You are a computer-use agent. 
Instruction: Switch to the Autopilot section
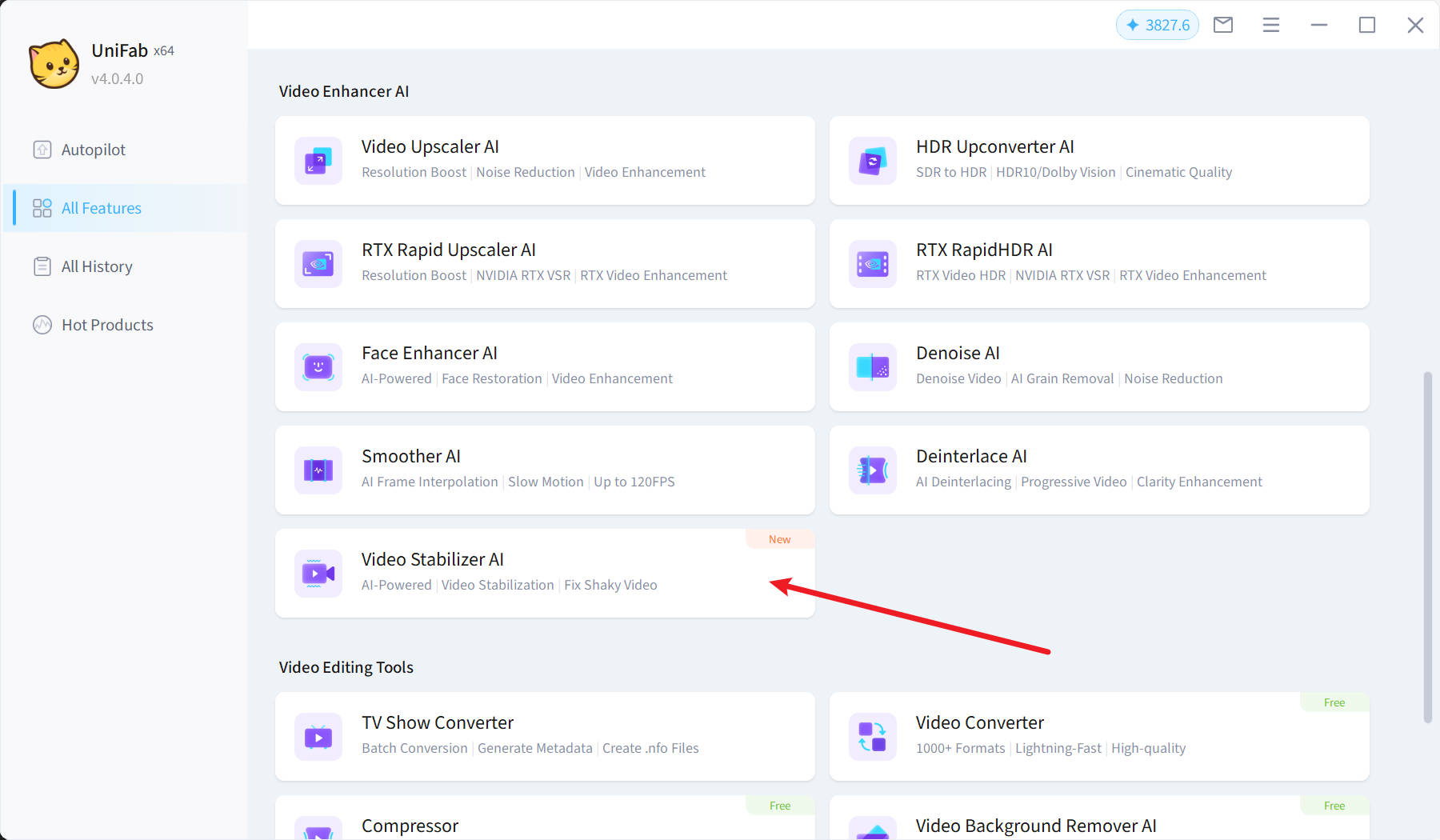(93, 150)
